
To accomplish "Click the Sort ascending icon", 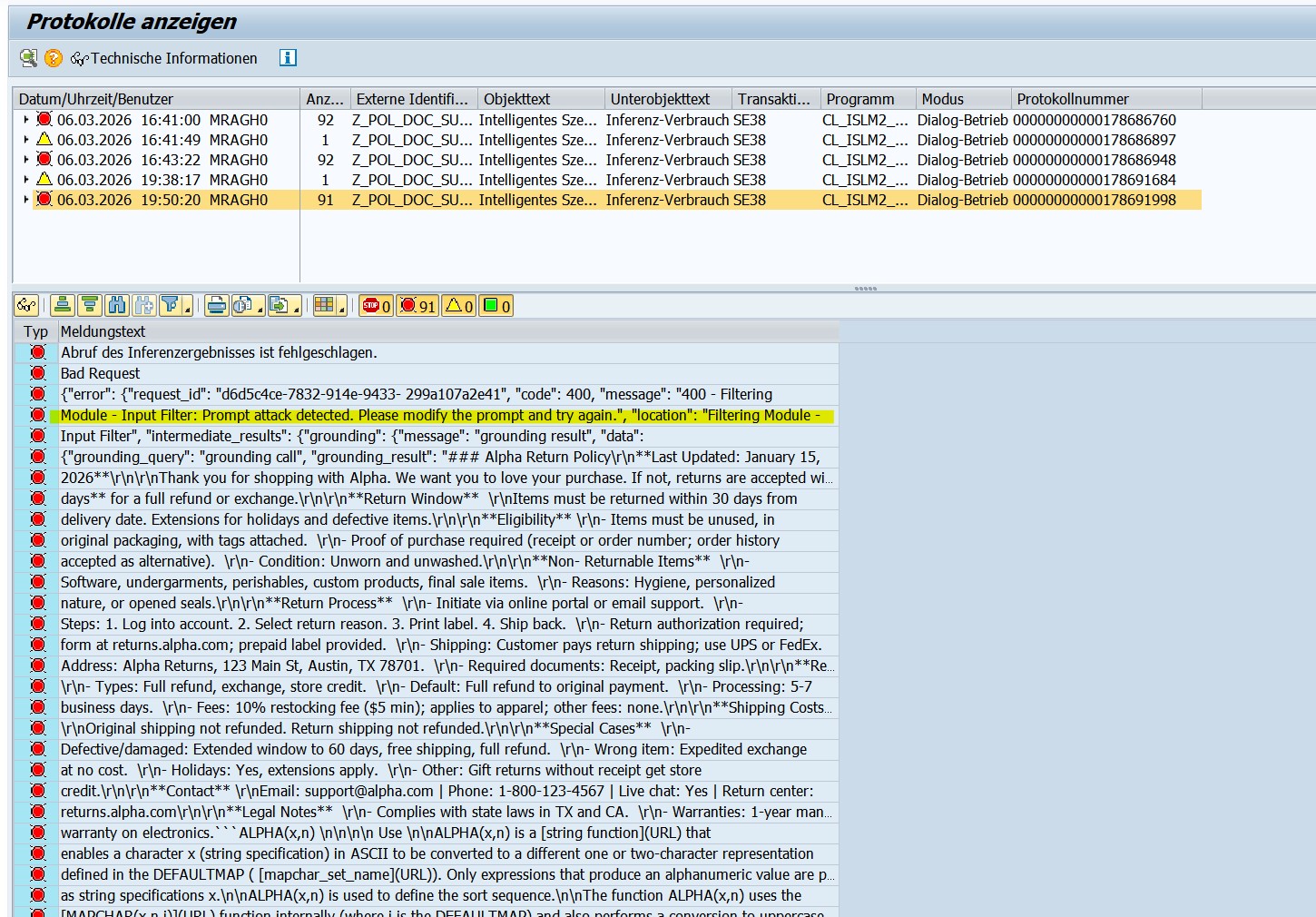I will pyautogui.click(x=63, y=306).
